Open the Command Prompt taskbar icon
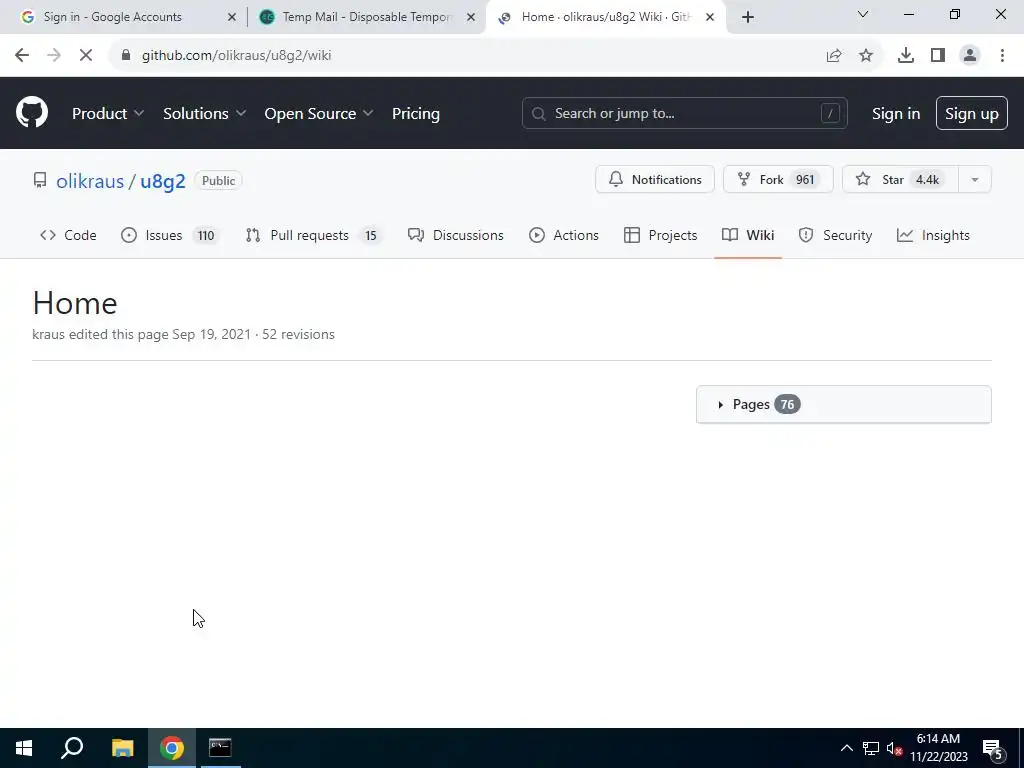 [220, 748]
